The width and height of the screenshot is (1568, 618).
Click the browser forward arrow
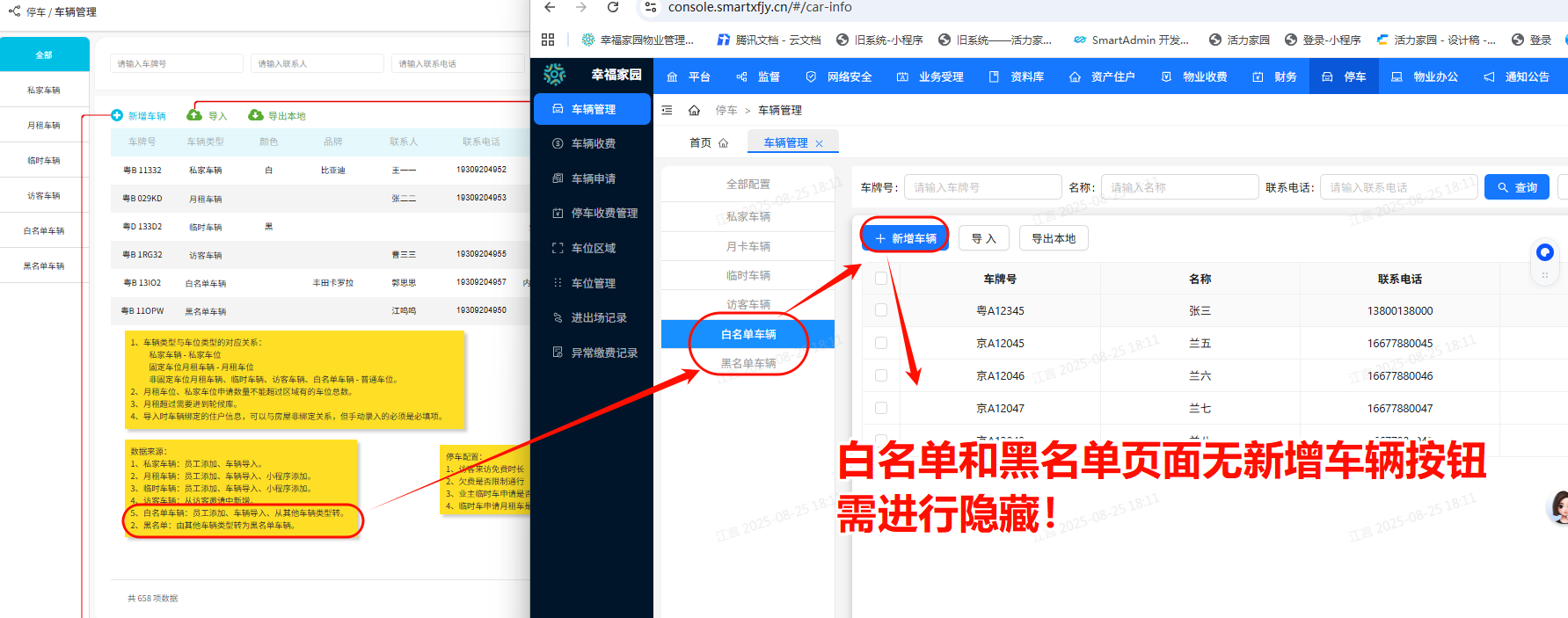581,7
